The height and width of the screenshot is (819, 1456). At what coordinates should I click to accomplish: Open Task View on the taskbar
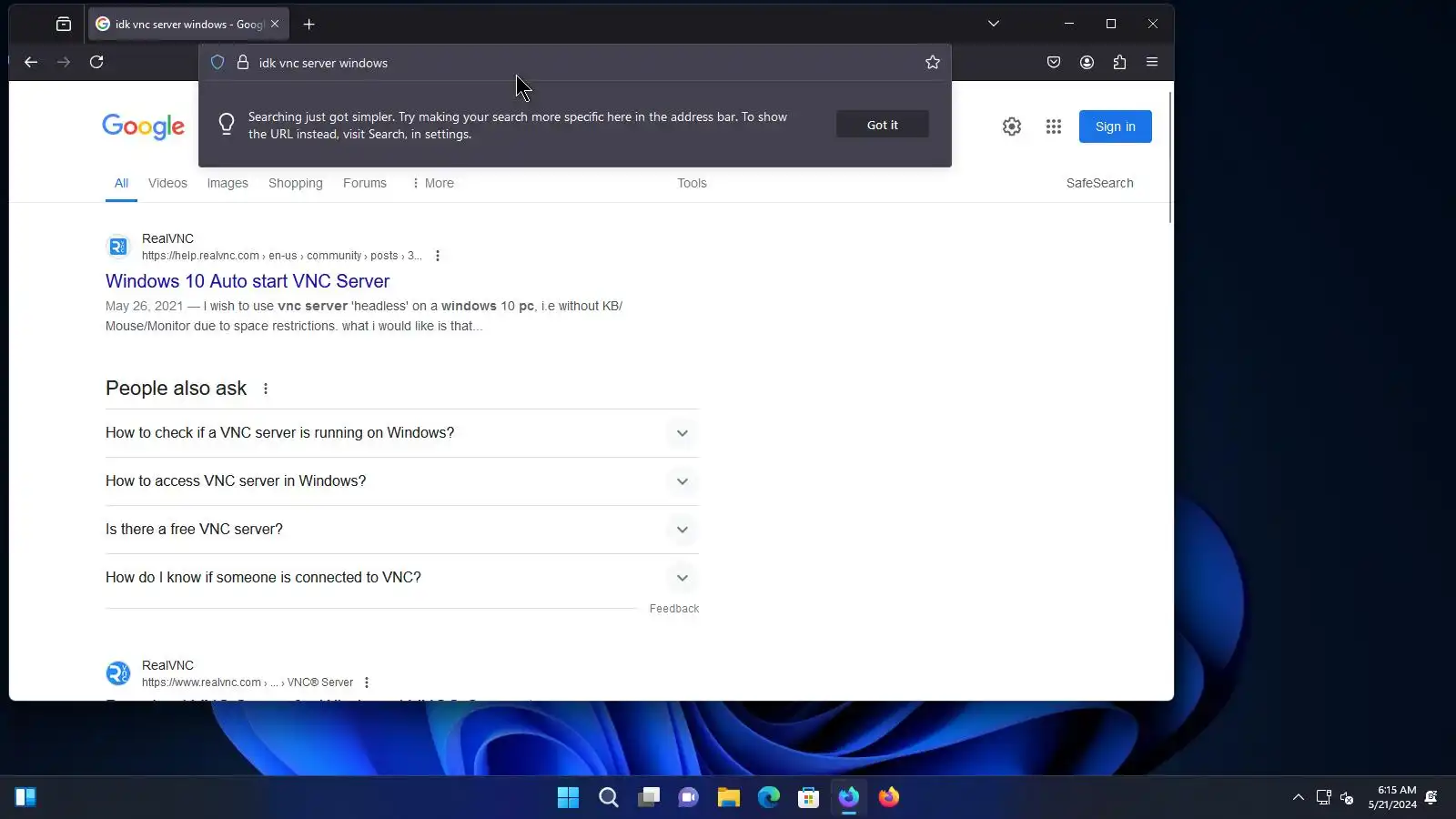pyautogui.click(x=649, y=797)
